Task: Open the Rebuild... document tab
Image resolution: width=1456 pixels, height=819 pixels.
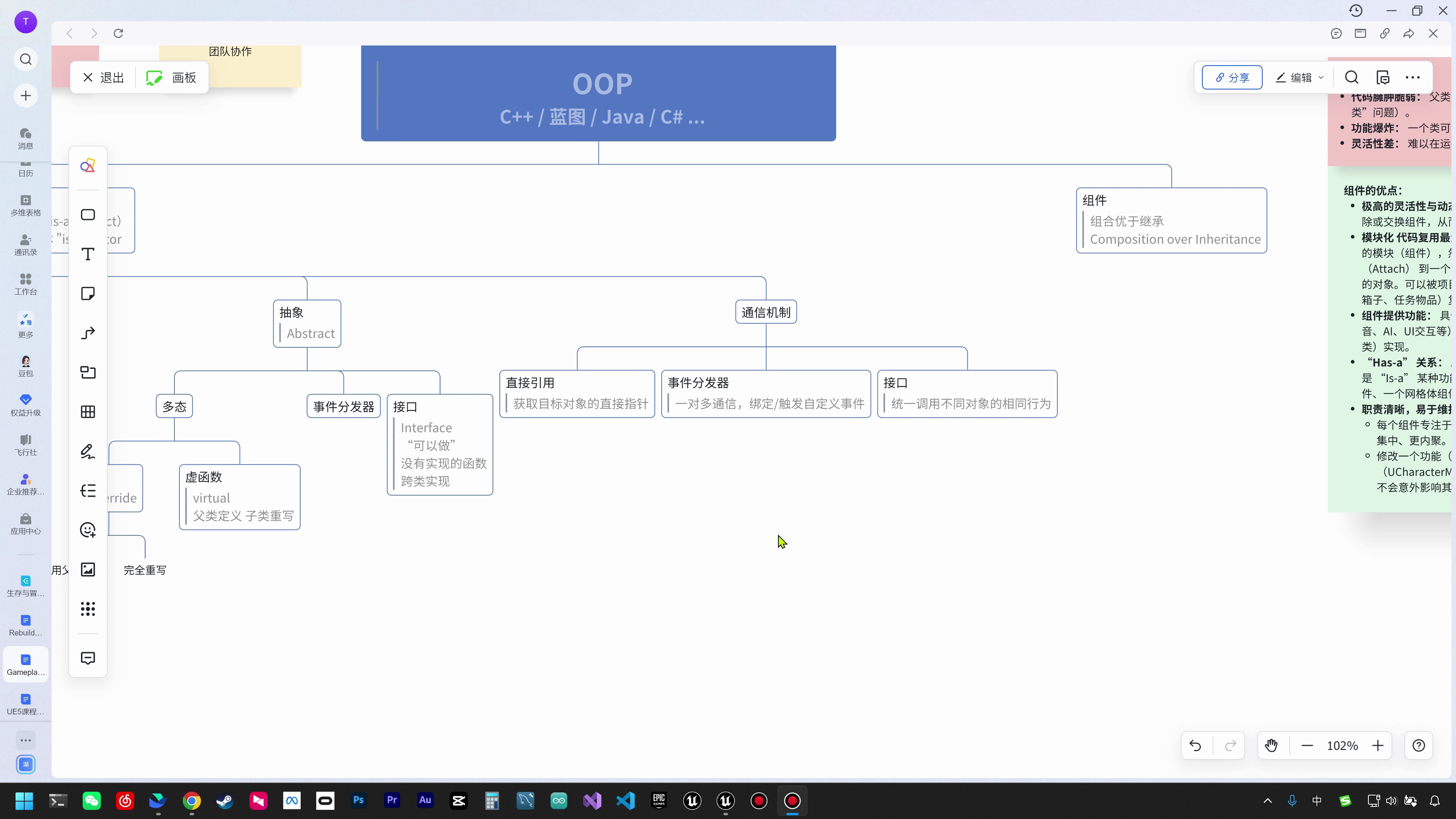Action: click(x=25, y=625)
